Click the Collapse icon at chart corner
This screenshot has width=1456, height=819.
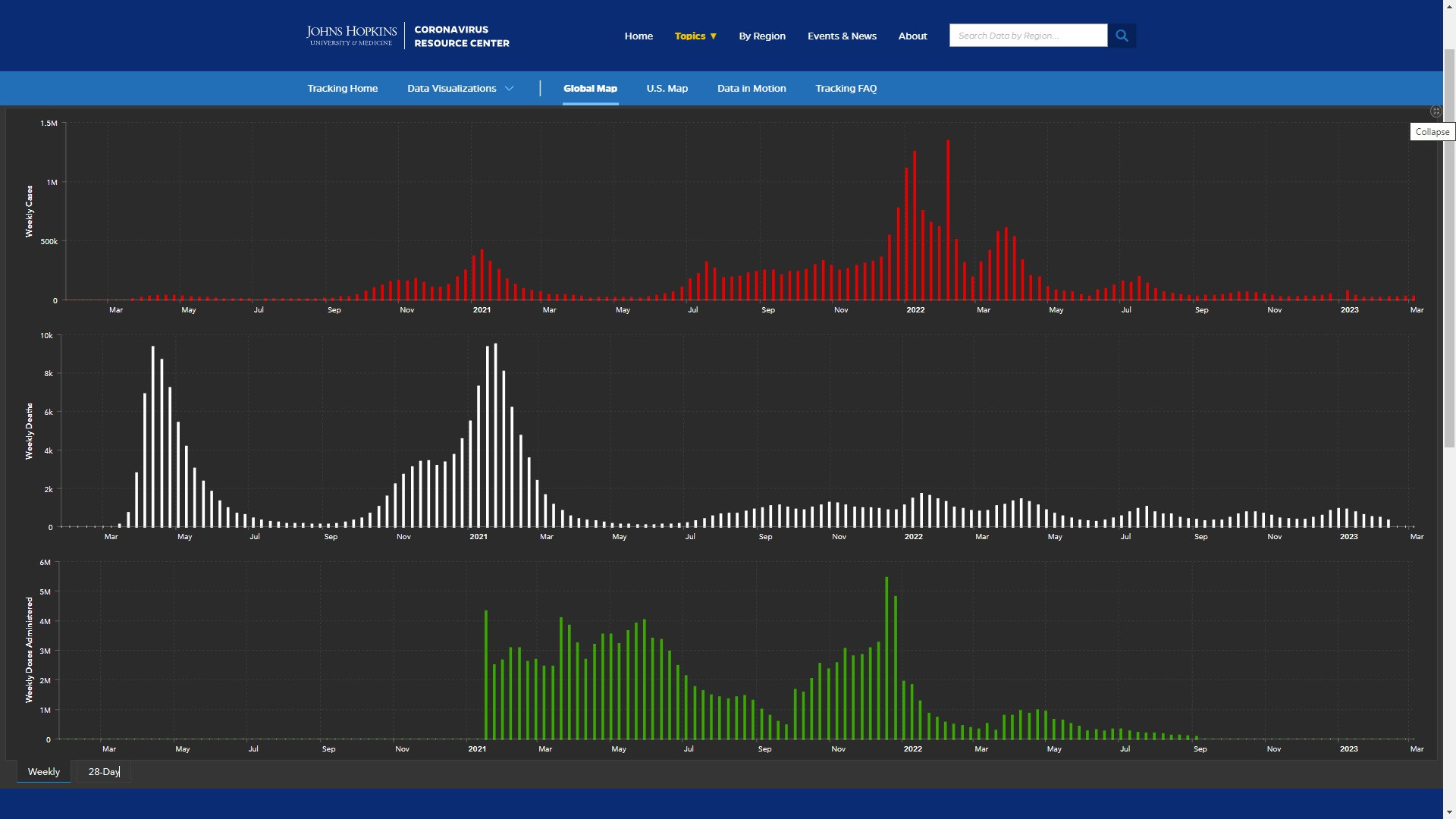[x=1436, y=111]
